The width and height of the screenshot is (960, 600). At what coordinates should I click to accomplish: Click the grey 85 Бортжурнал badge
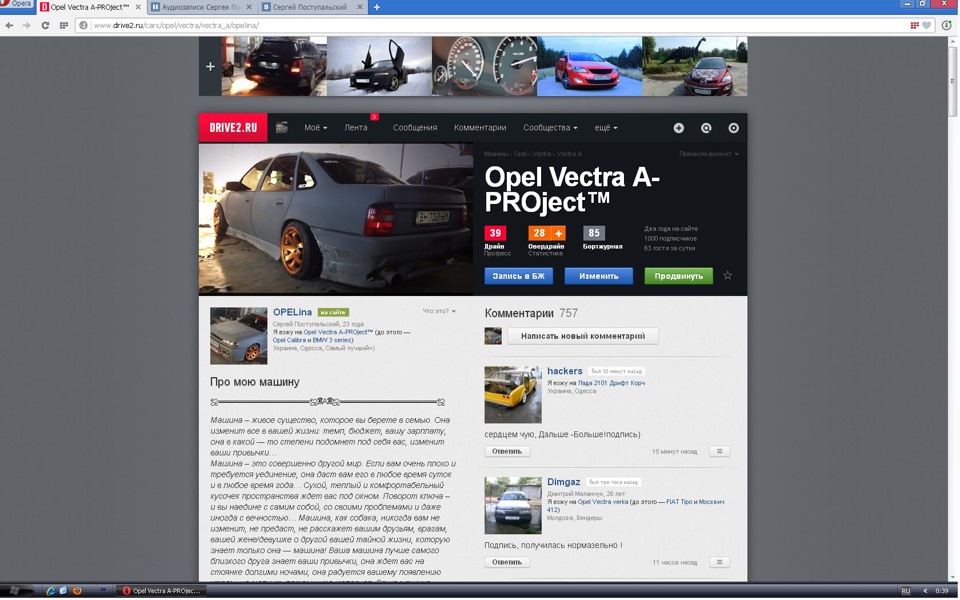pos(594,233)
